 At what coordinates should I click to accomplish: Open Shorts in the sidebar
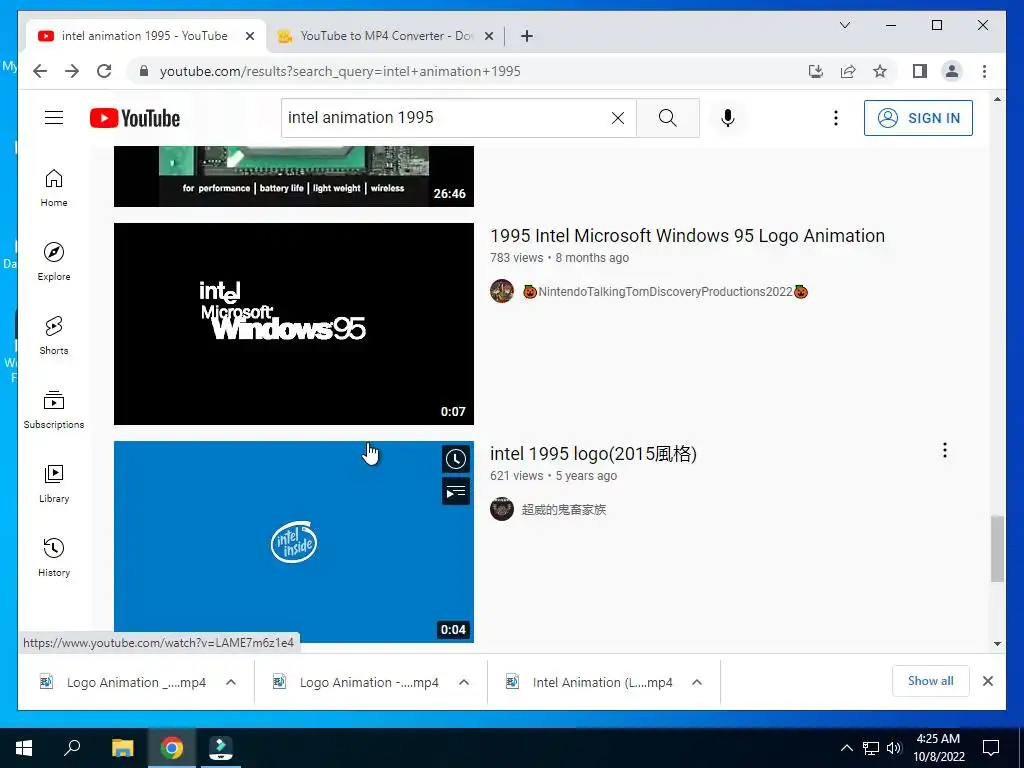tap(54, 336)
